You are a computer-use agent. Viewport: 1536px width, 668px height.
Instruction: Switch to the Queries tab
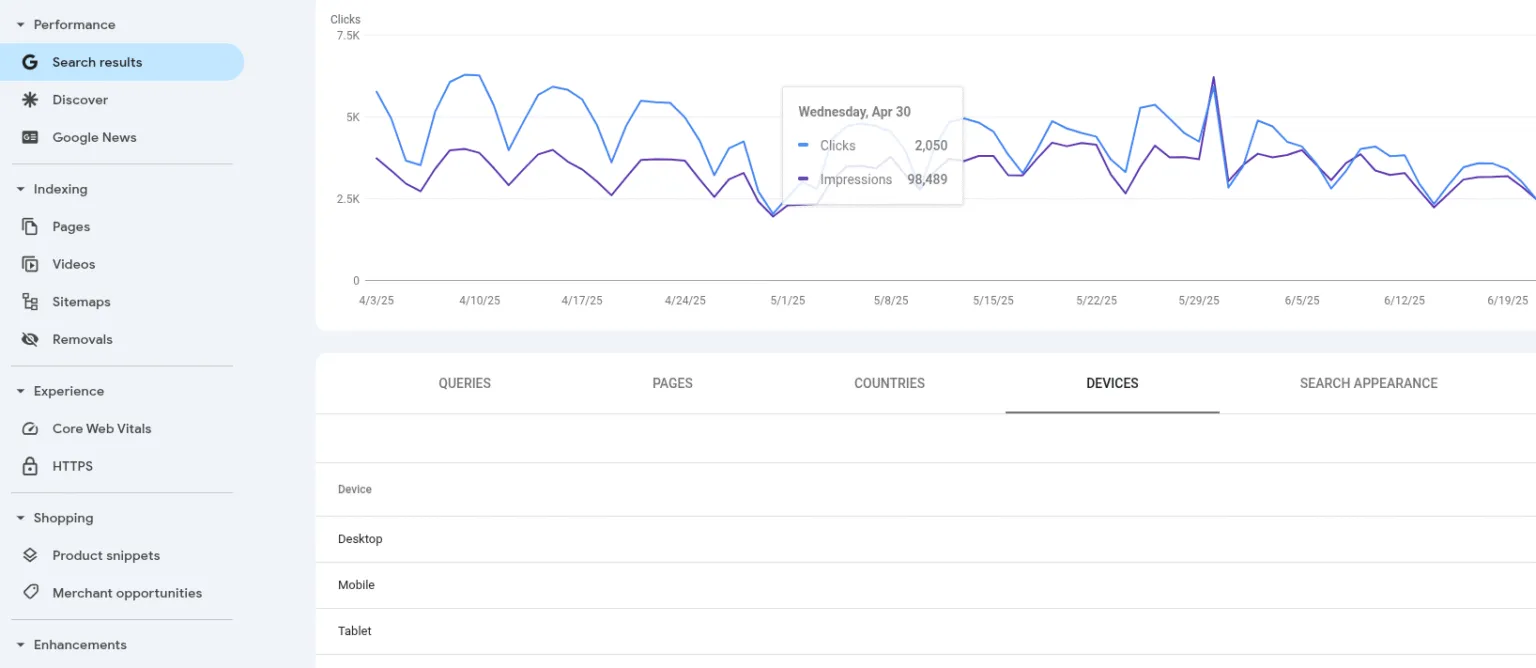(464, 383)
